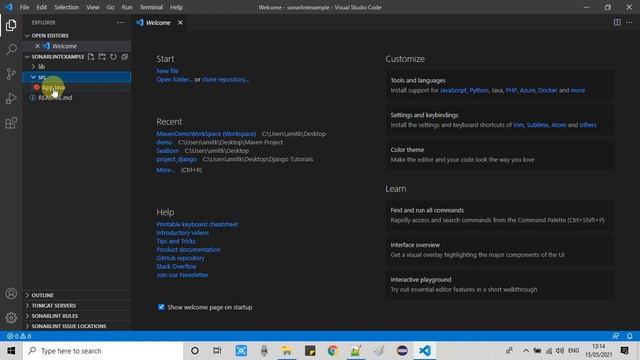This screenshot has height=360, width=640.
Task: Open File Explorer from taskbar
Action: click(x=287, y=351)
